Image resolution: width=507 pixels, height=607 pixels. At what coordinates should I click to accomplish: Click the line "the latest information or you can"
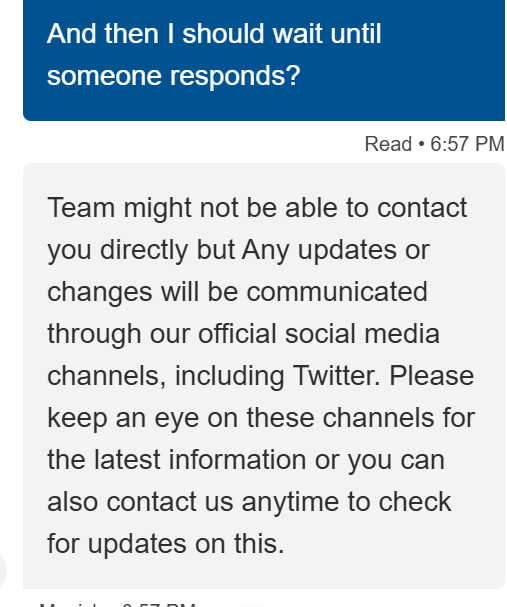(x=246, y=460)
